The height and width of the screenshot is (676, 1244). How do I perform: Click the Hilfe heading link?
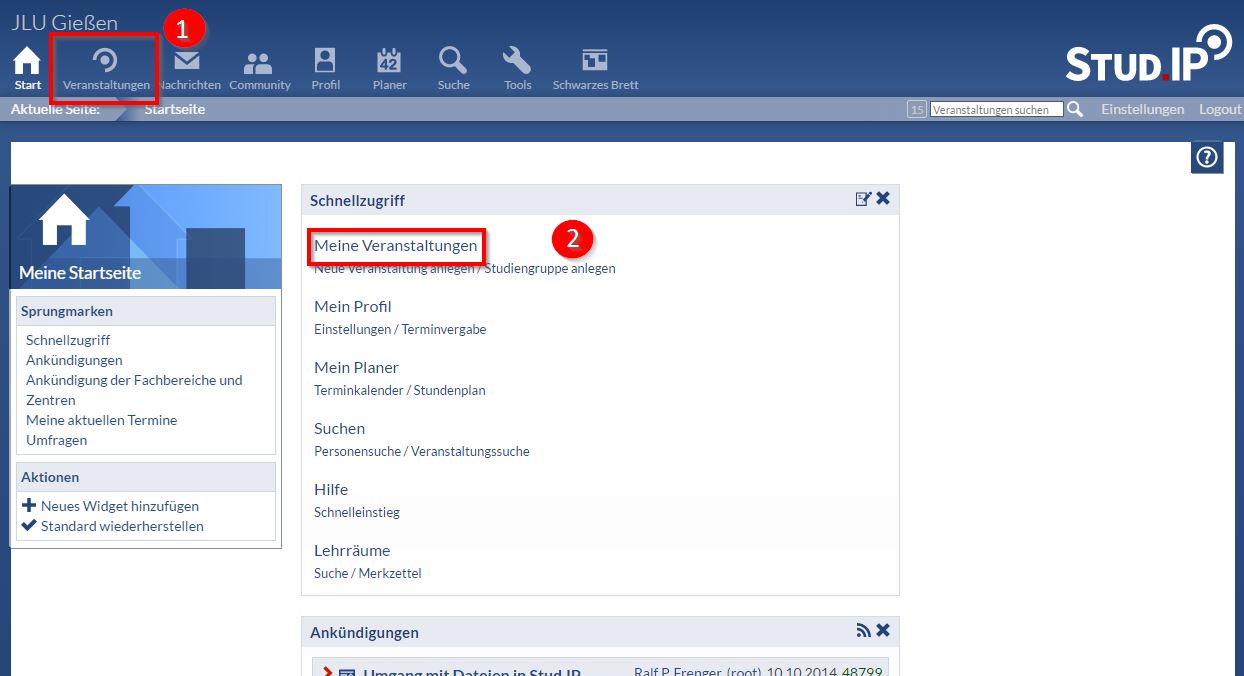click(x=331, y=489)
